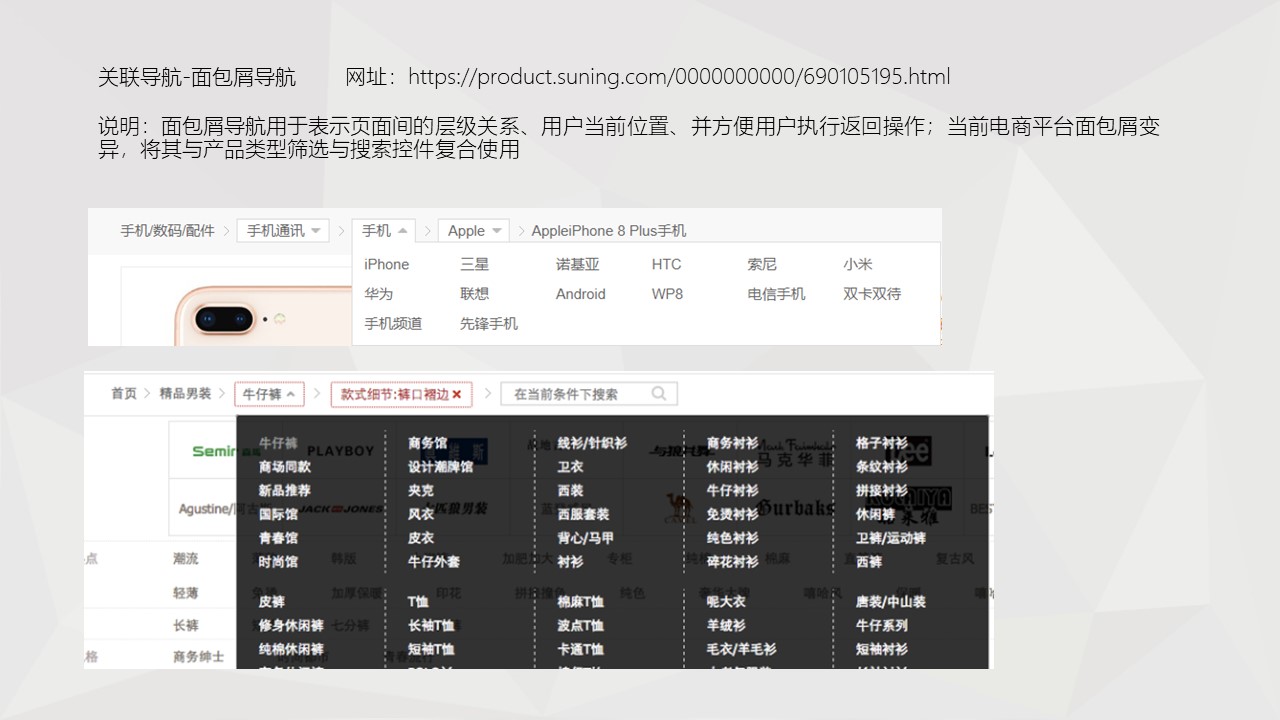The height and width of the screenshot is (720, 1280).
Task: Pick 索尼 from the phone dropdown
Action: click(761, 264)
